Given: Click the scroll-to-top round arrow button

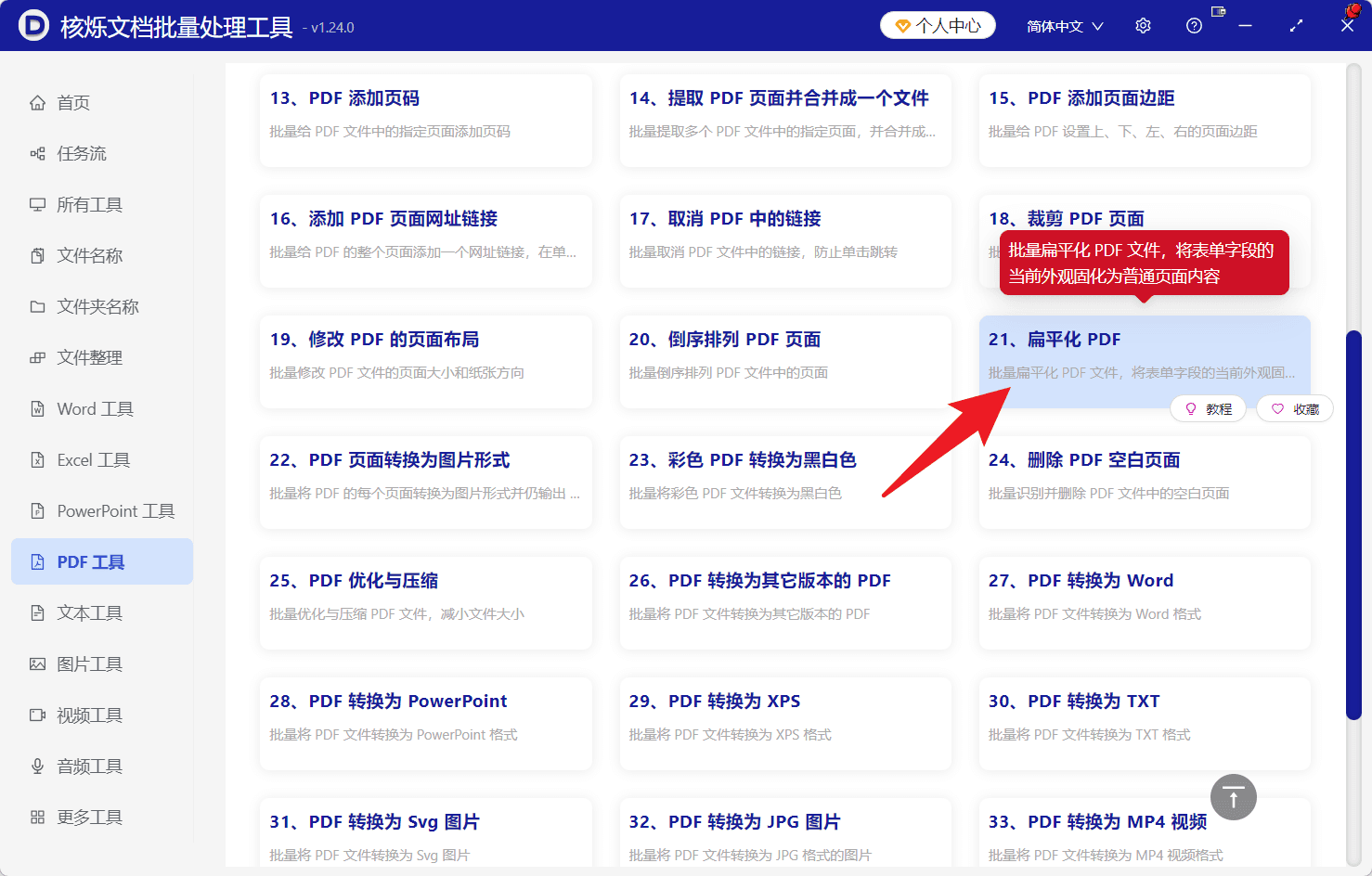Looking at the screenshot, I should 1234,797.
